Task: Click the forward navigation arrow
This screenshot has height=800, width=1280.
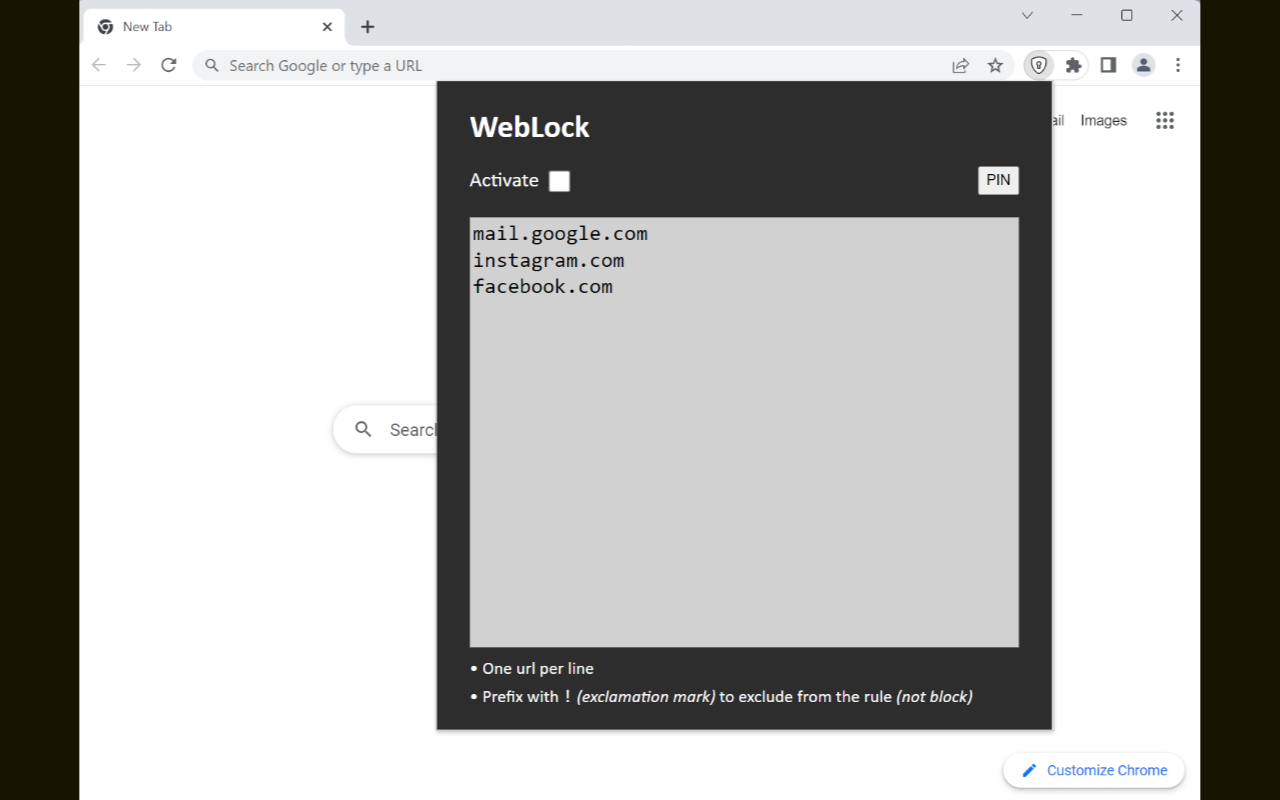Action: (133, 64)
